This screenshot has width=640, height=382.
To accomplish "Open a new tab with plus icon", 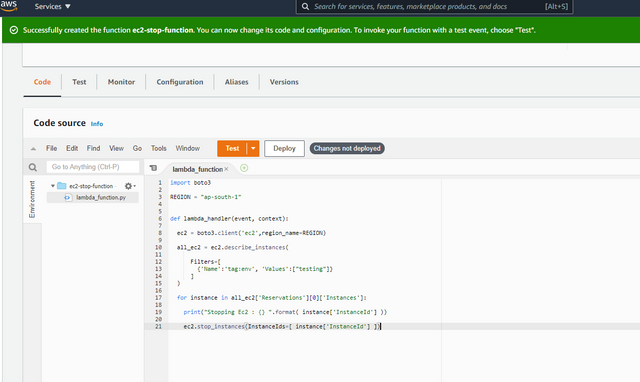I will pyautogui.click(x=244, y=168).
